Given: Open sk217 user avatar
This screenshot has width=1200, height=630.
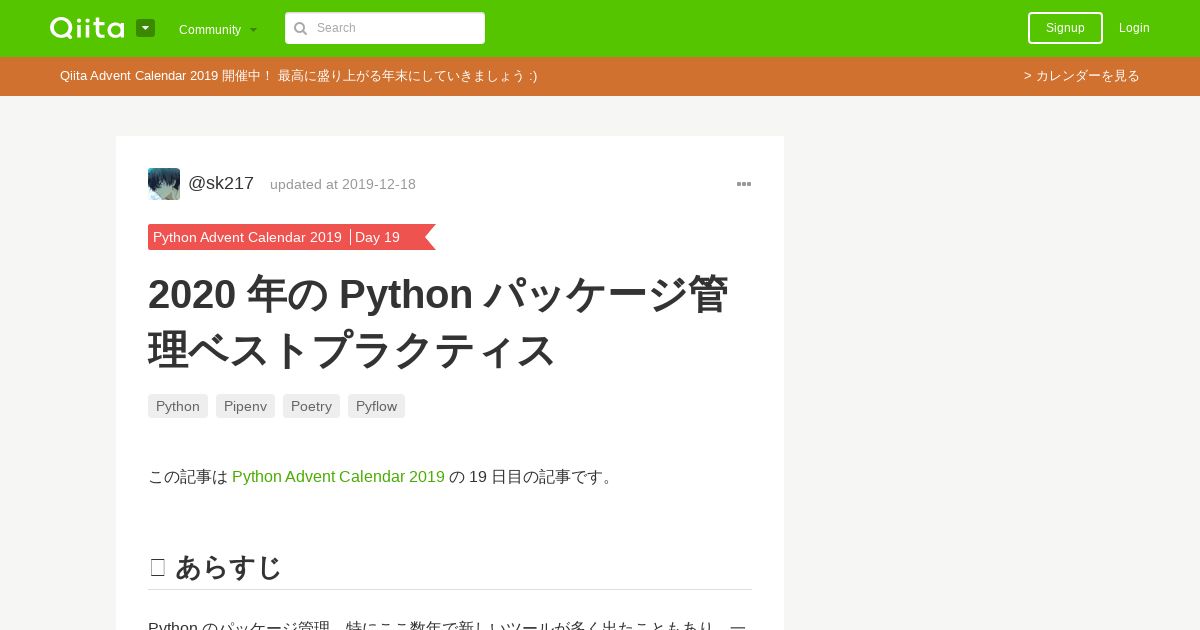Looking at the screenshot, I should click(164, 184).
